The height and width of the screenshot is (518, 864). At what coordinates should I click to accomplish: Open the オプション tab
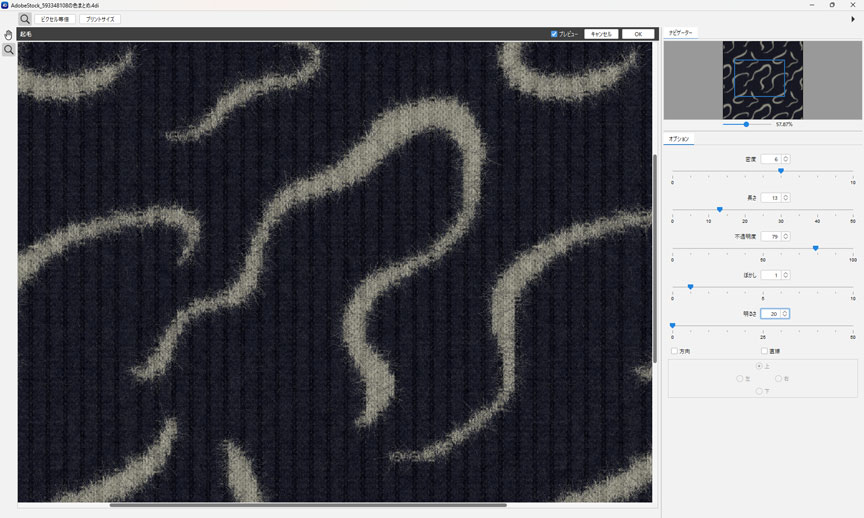click(x=680, y=139)
